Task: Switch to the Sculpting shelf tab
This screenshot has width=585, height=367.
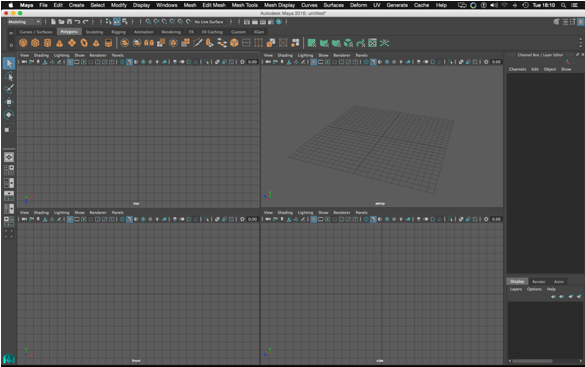Action: tap(94, 32)
